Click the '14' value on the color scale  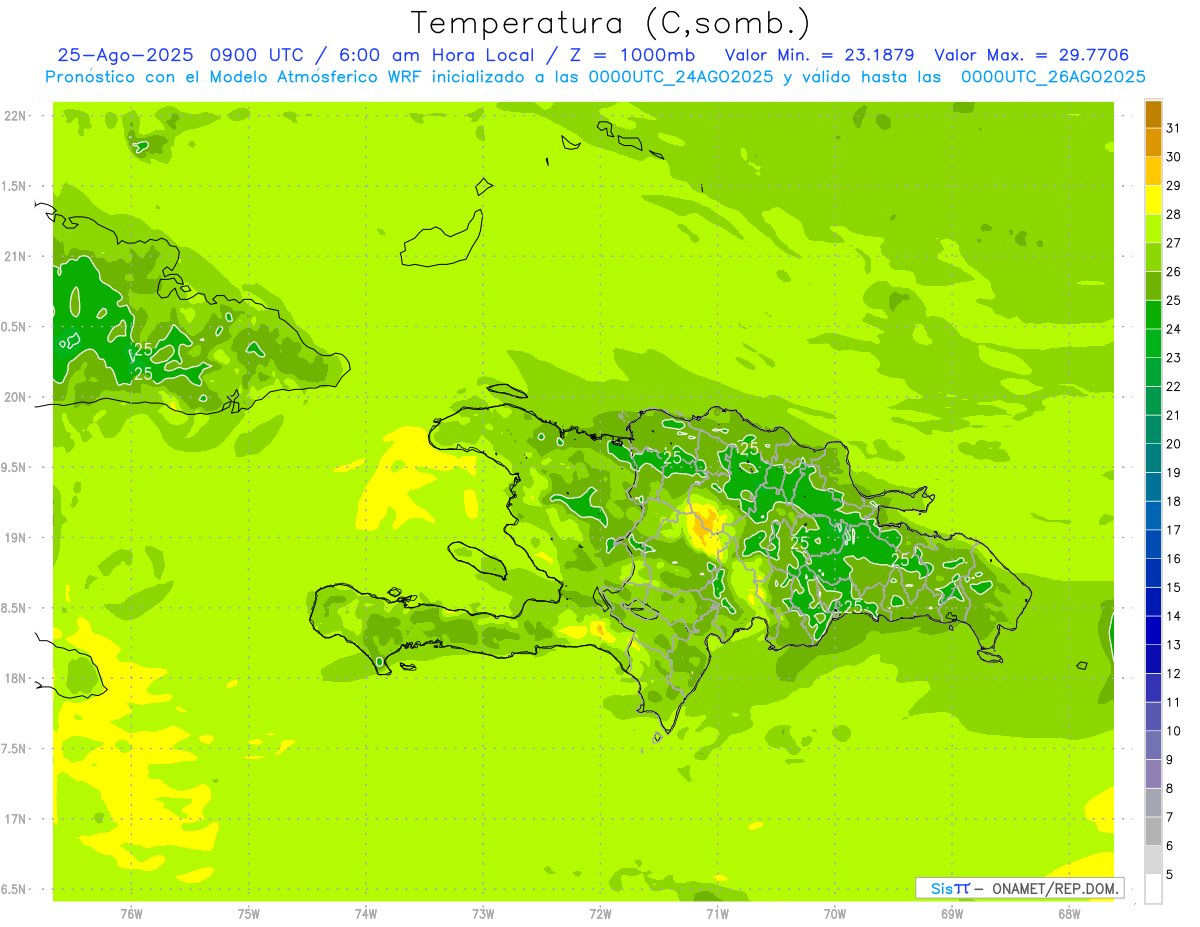pos(1173,616)
